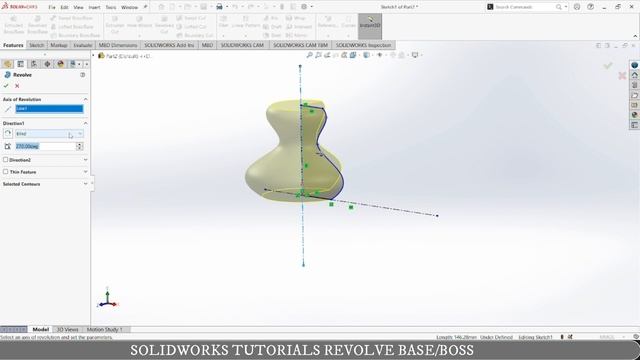Switch to the SOLIDWORKS Inspection tab
The height and width of the screenshot is (360, 640).
click(x=363, y=45)
